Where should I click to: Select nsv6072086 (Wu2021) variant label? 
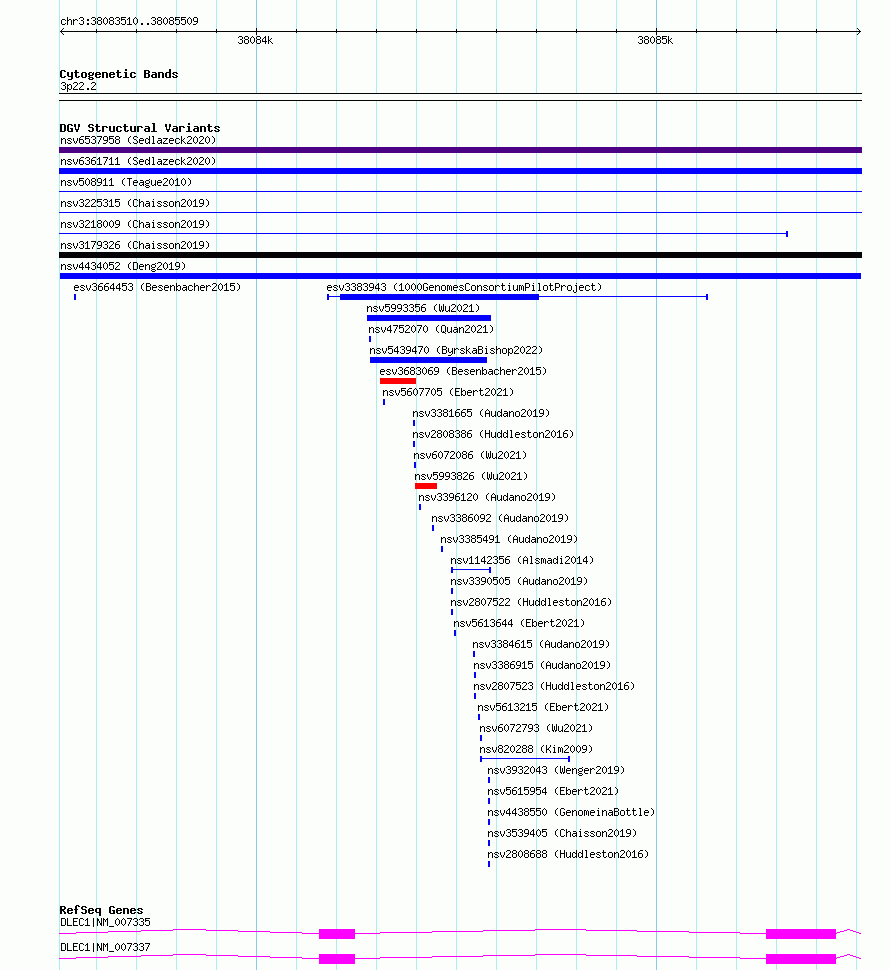[x=470, y=456]
